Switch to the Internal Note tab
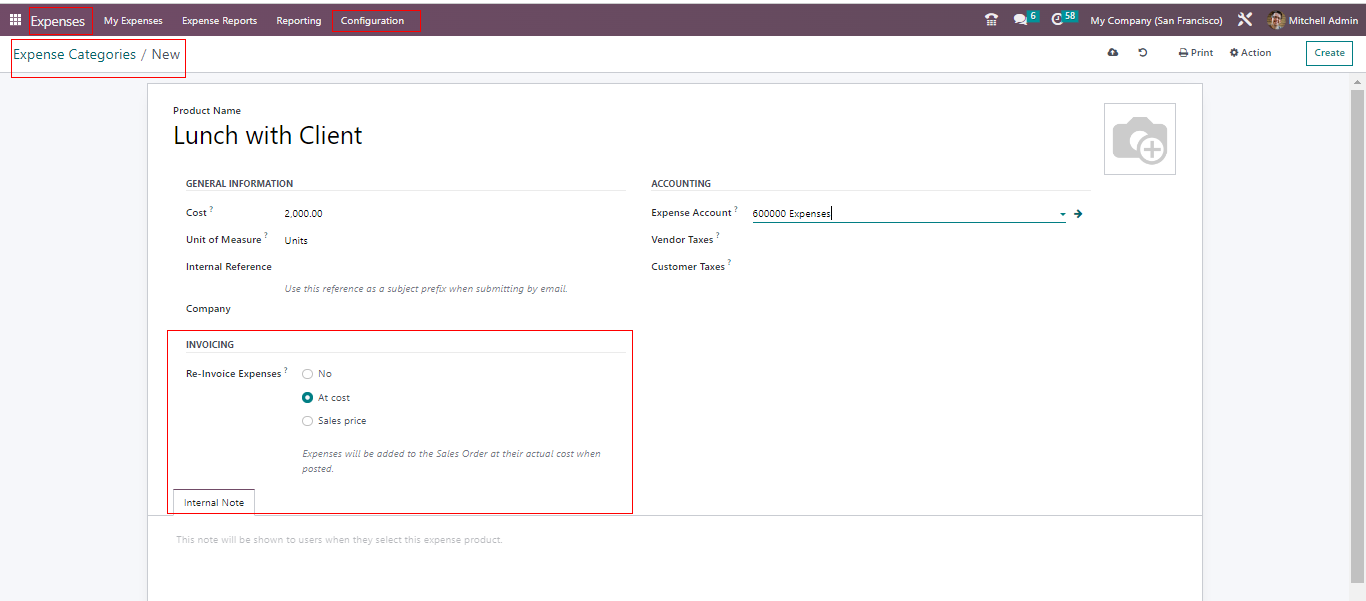 tap(214, 502)
